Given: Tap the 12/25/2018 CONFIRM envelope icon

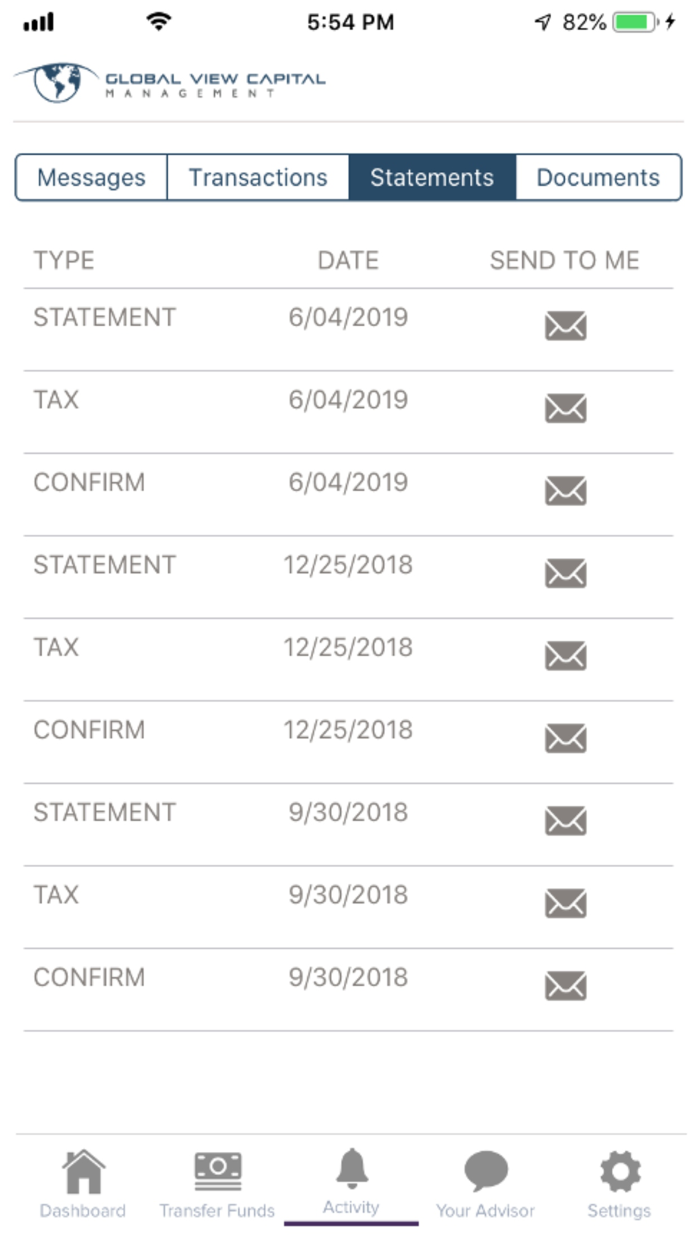Looking at the screenshot, I should 565,738.
